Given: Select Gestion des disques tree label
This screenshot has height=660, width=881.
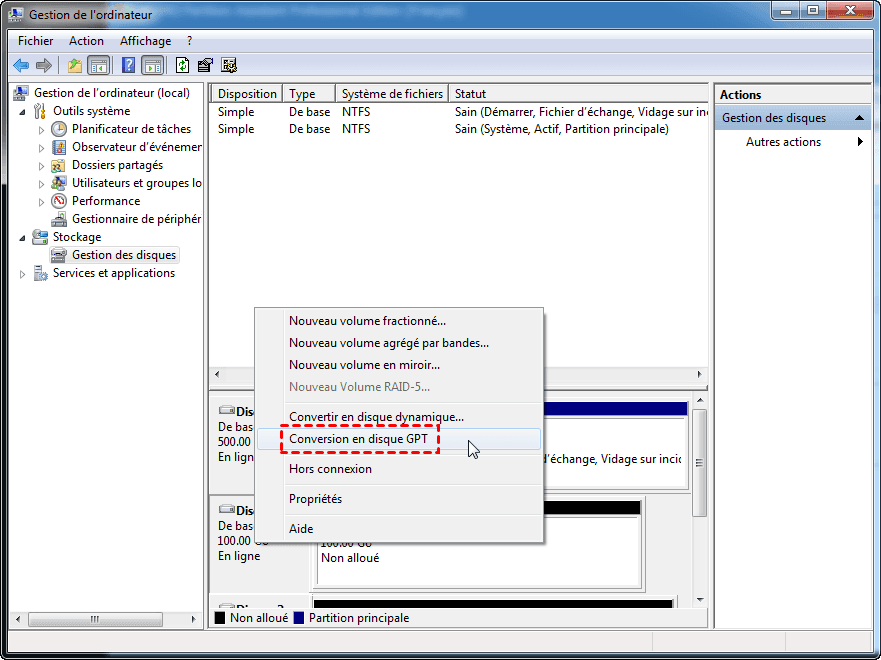Looking at the screenshot, I should 124,255.
